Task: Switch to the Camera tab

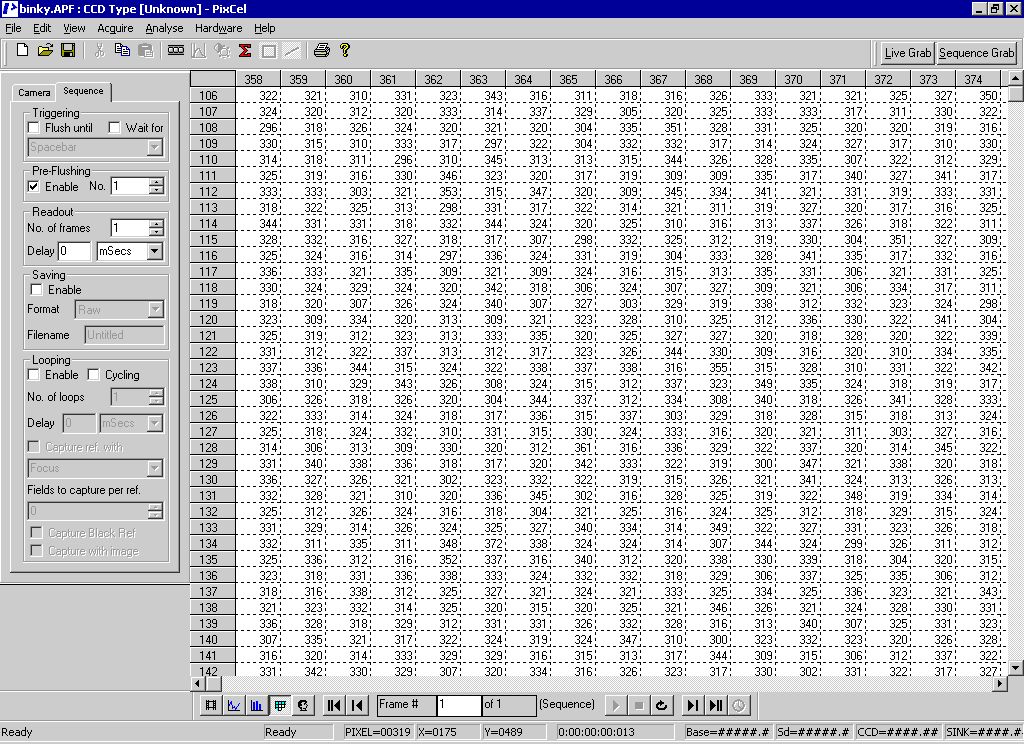Action: tap(34, 92)
